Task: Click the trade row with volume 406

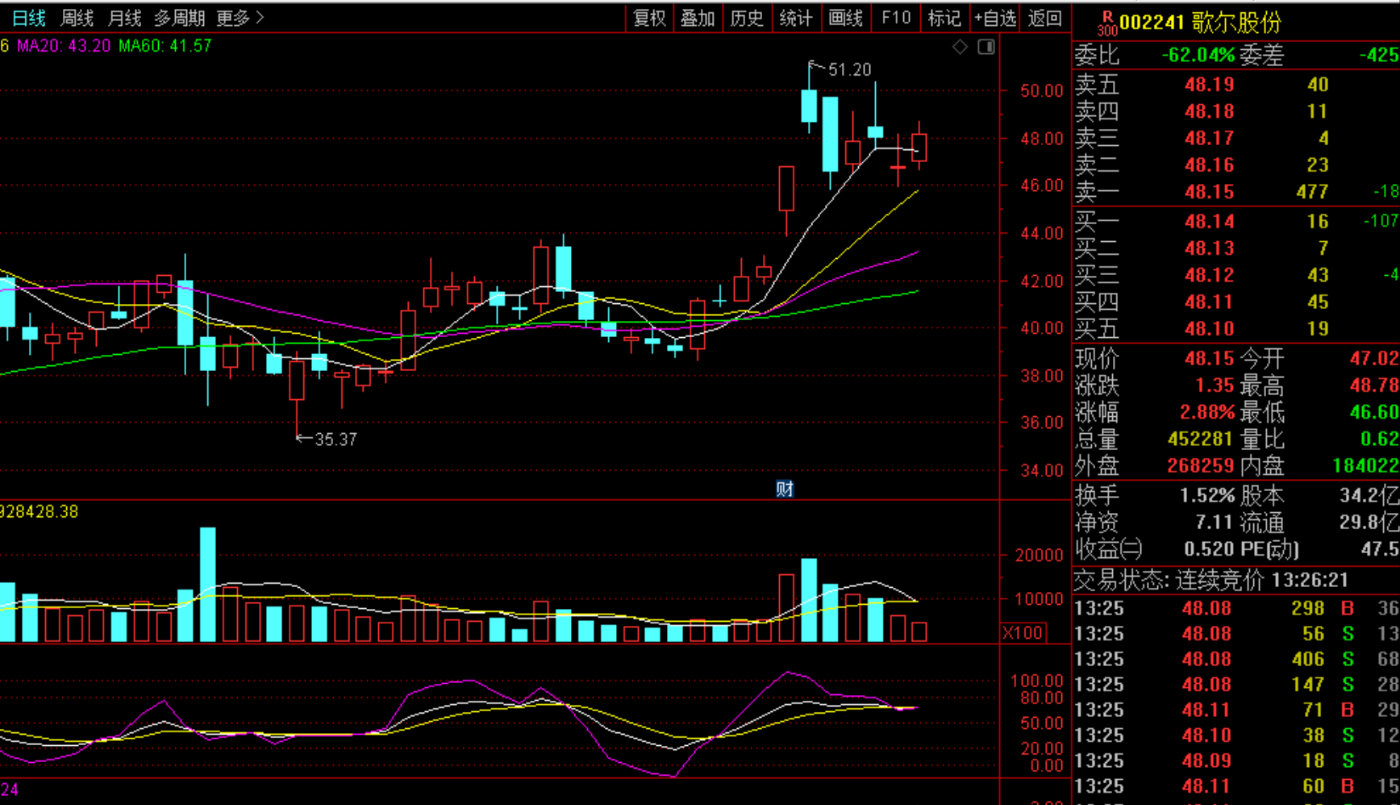Action: 1236,659
